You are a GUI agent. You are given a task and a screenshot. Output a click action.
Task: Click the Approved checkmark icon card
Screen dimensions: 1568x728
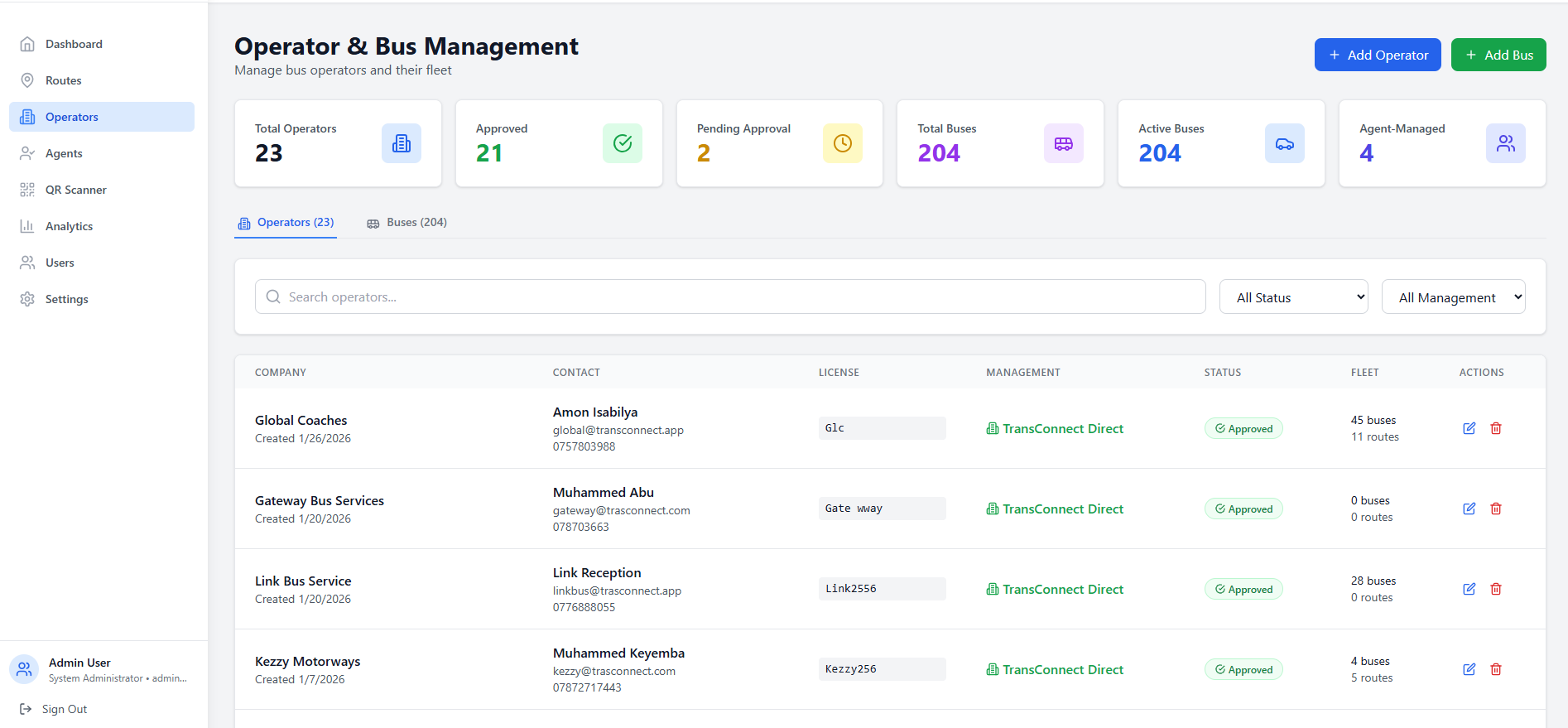coord(623,143)
